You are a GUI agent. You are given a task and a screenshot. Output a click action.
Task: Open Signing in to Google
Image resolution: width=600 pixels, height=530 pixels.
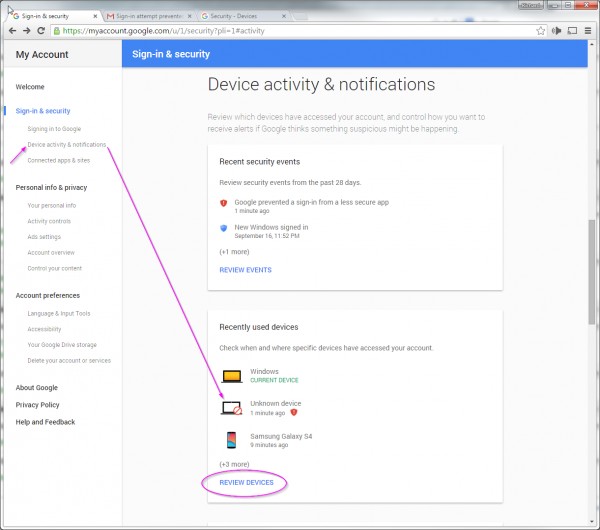[54, 129]
